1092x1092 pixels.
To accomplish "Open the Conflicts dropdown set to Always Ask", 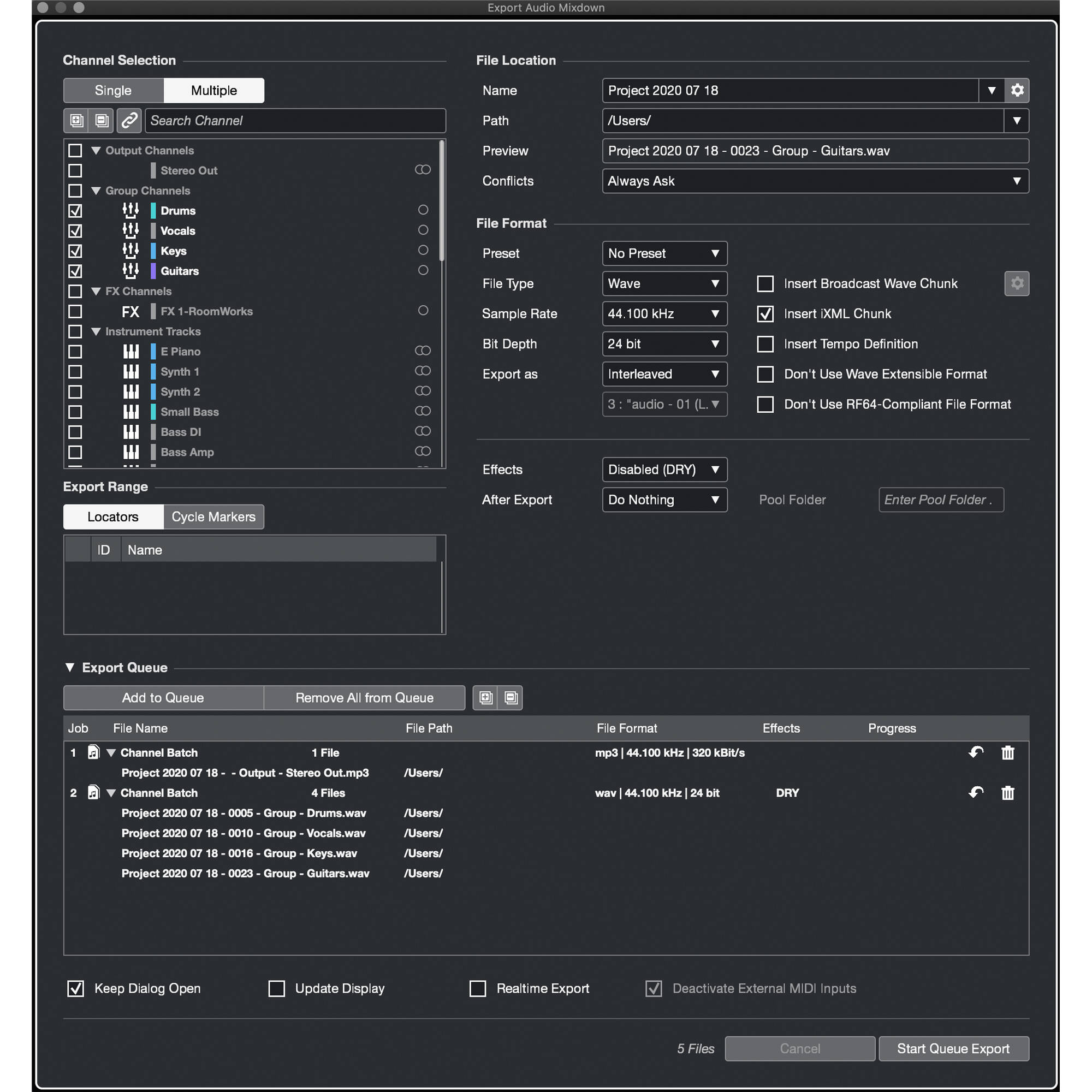I will coord(815,181).
